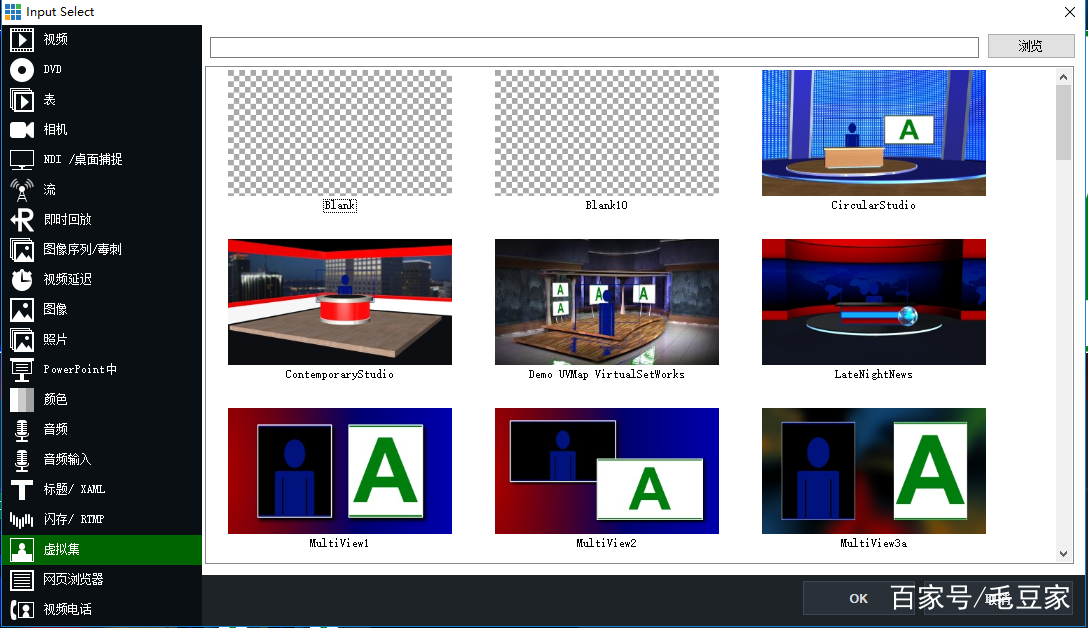Select the LateNightNews virtual set
Screen dimensions: 1088x628
click(873, 302)
